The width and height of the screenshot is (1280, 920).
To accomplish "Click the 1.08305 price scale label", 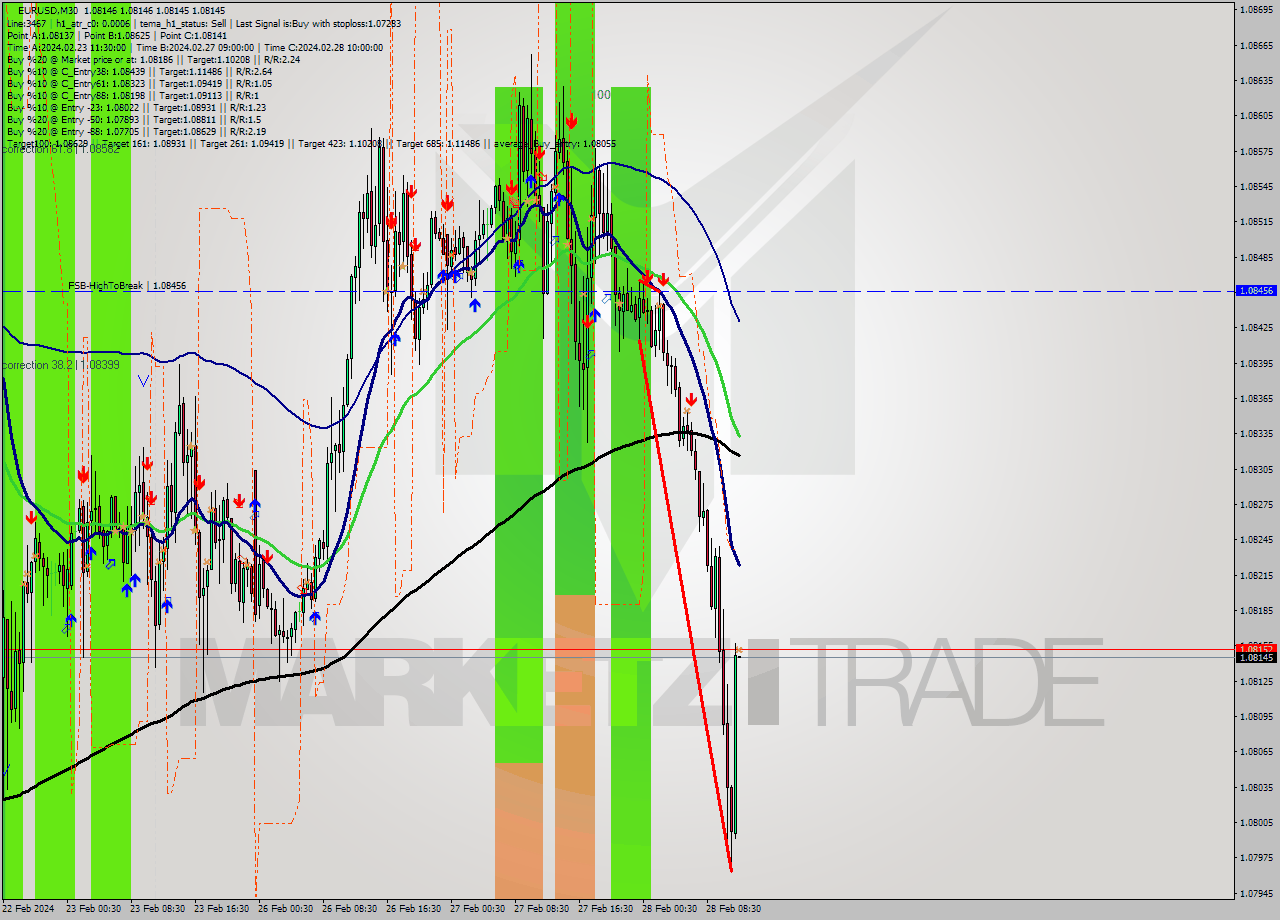I will (x=1256, y=469).
